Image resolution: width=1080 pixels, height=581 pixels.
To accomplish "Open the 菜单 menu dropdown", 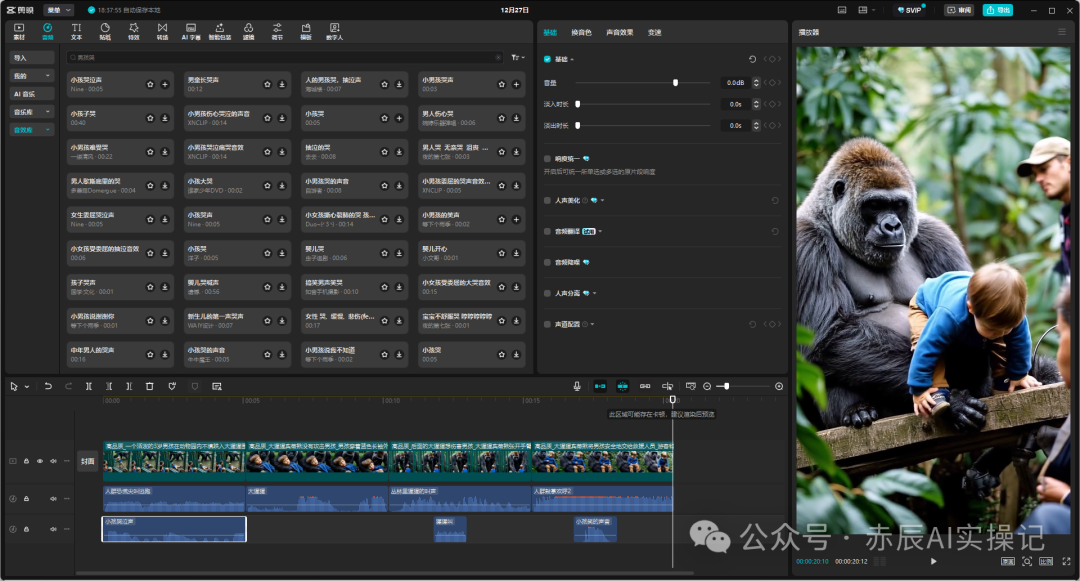I will tap(59, 10).
